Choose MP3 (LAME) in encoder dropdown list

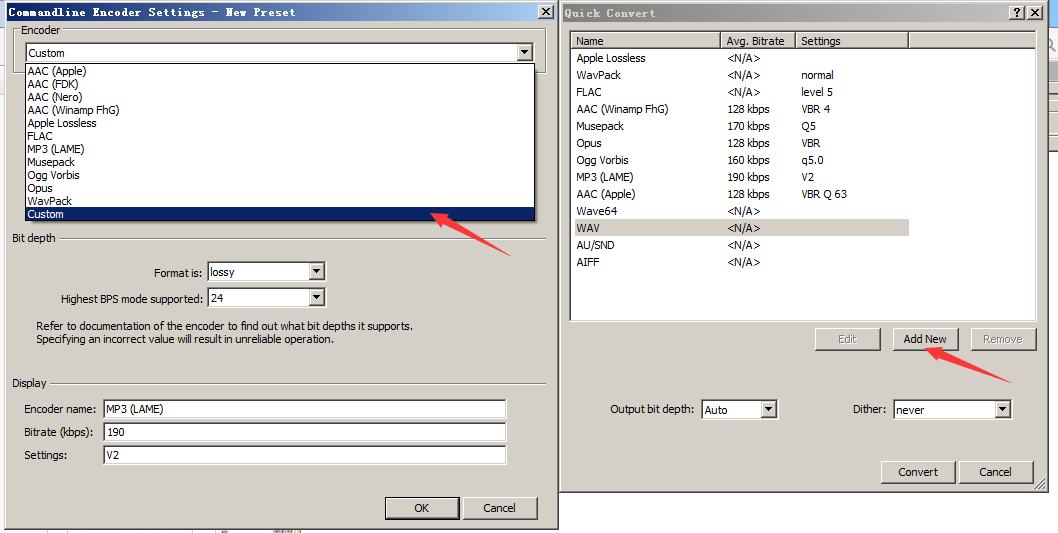(280, 149)
